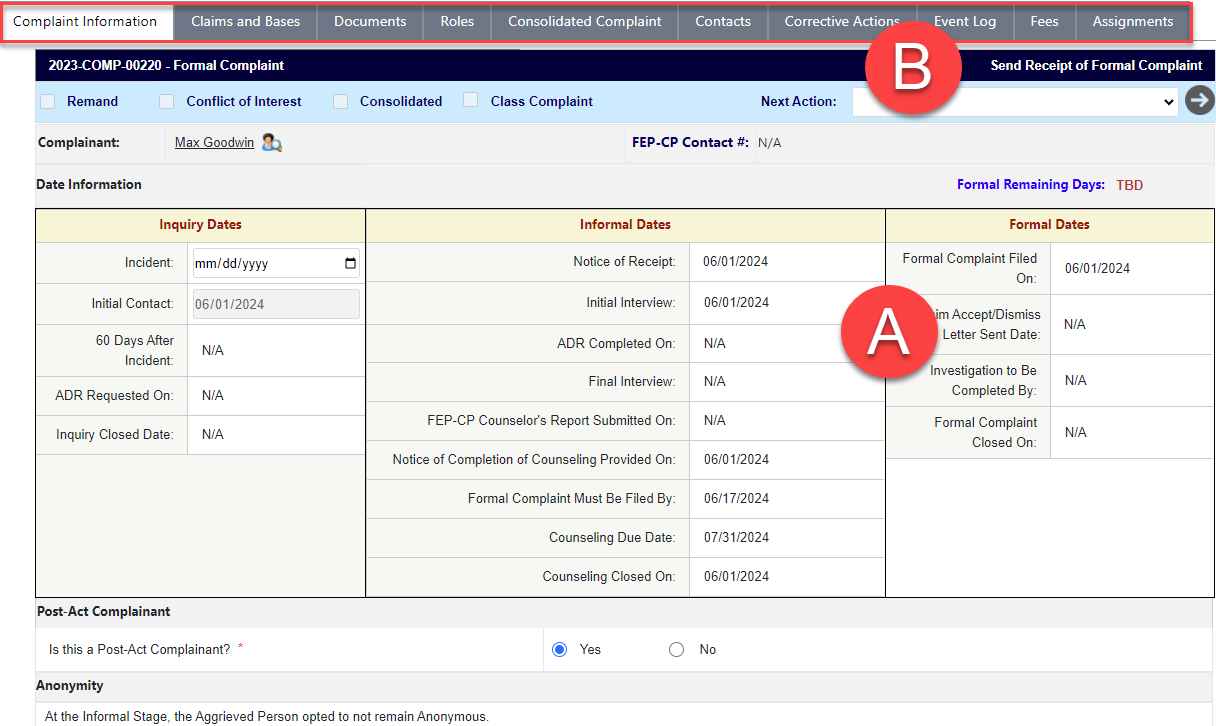This screenshot has width=1216, height=726.
Task: Click the Counseling Due Date 07/31/2024
Action: 736,538
